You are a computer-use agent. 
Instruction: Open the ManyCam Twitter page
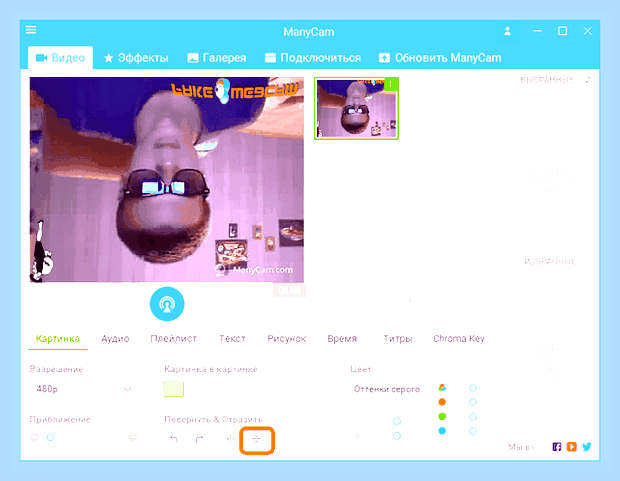point(587,447)
